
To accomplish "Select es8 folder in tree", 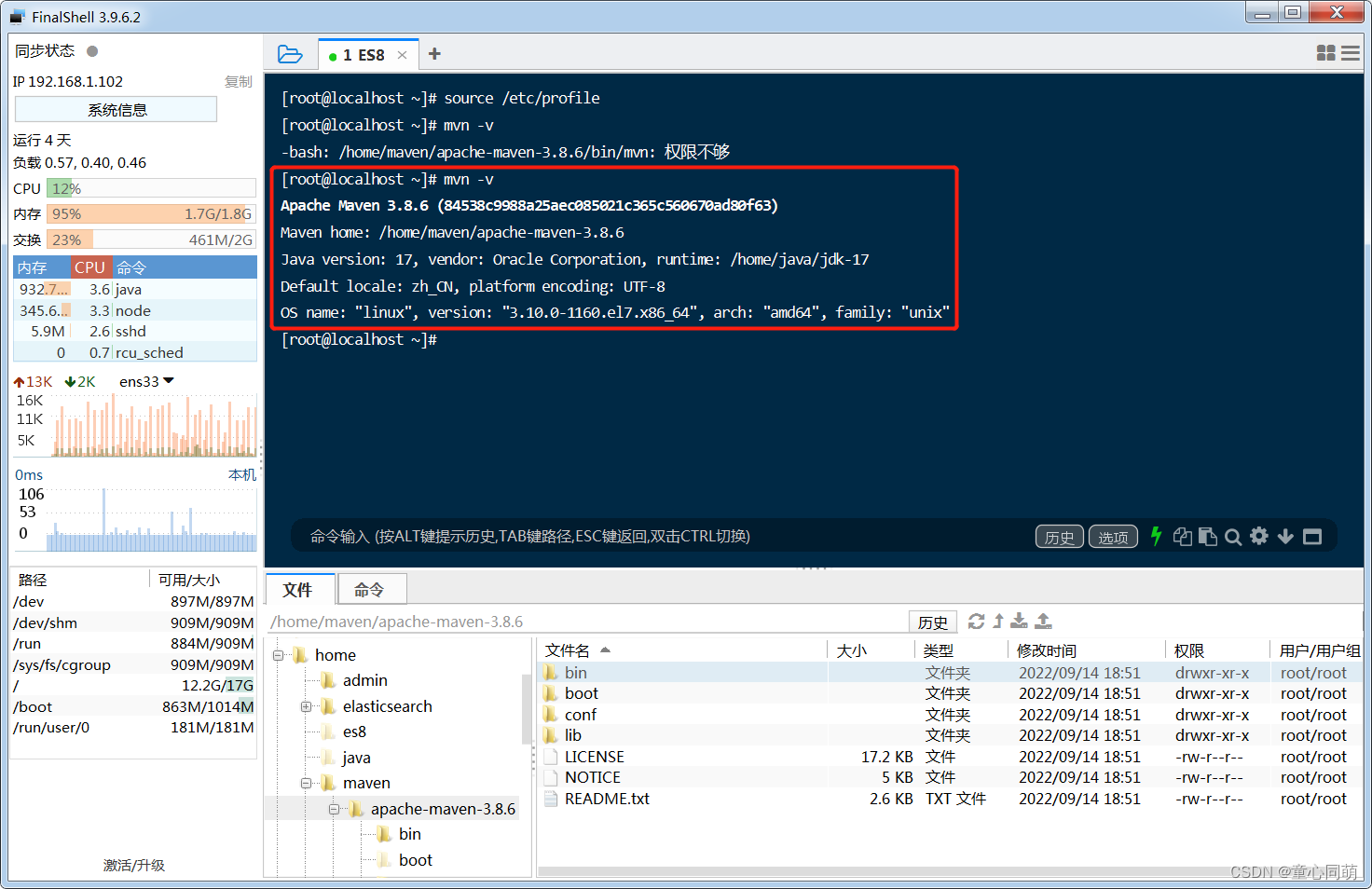I will click(x=354, y=732).
